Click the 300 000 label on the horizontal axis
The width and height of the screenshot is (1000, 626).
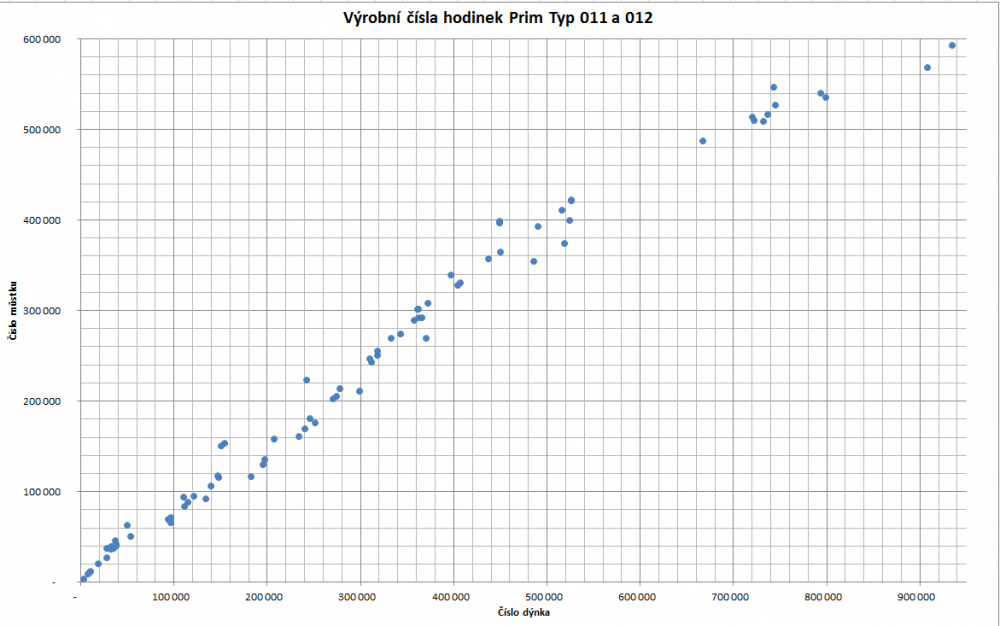(359, 597)
